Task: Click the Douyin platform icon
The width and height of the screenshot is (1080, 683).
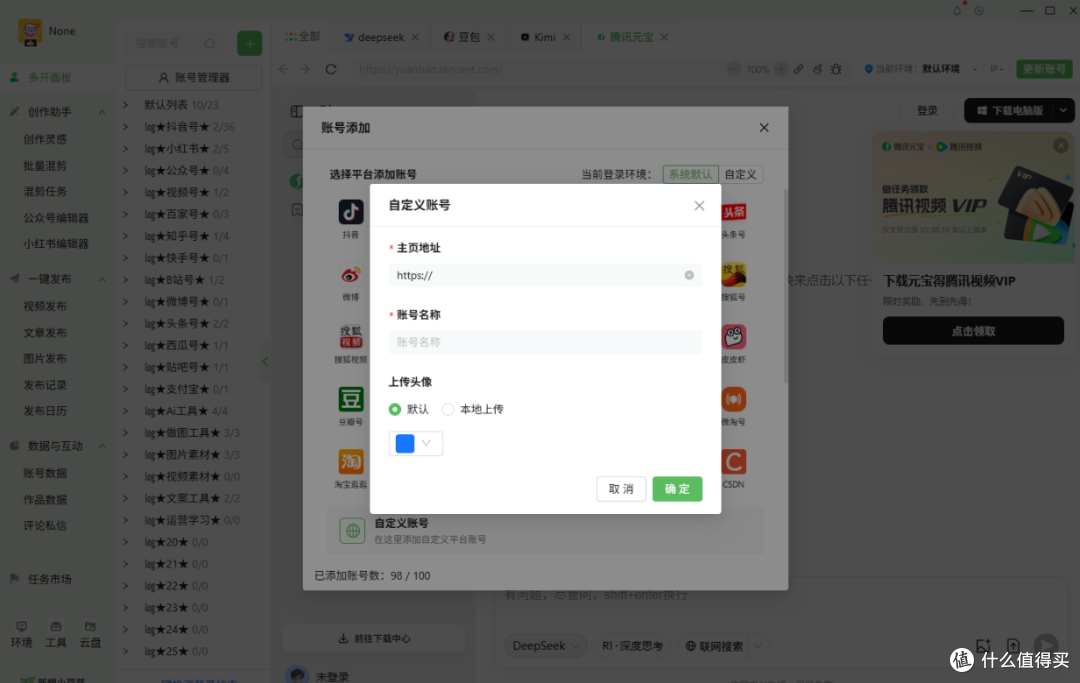Action: (x=351, y=212)
